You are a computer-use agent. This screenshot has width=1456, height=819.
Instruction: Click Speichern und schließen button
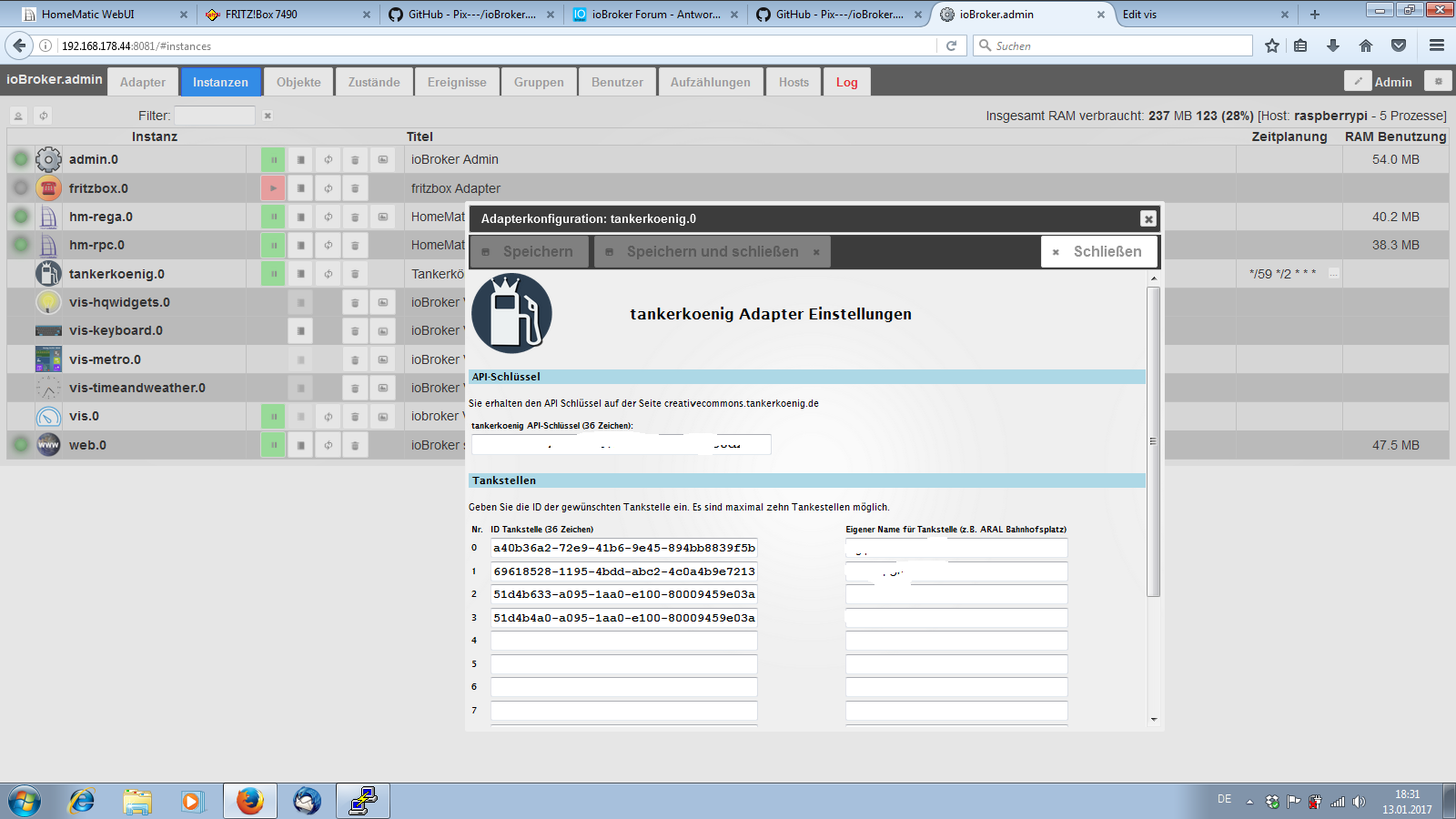pyautogui.click(x=713, y=251)
